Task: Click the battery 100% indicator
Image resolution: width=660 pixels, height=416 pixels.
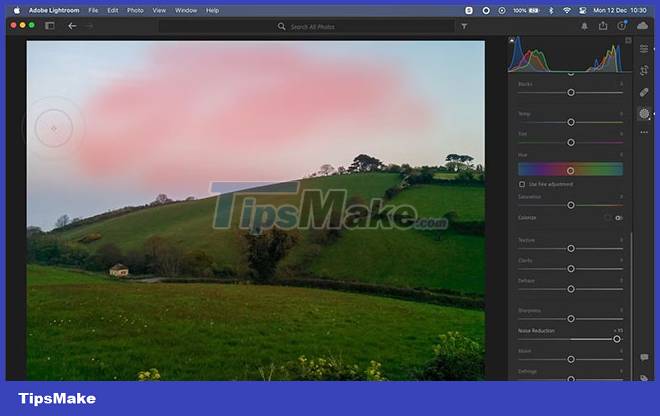Action: (526, 11)
